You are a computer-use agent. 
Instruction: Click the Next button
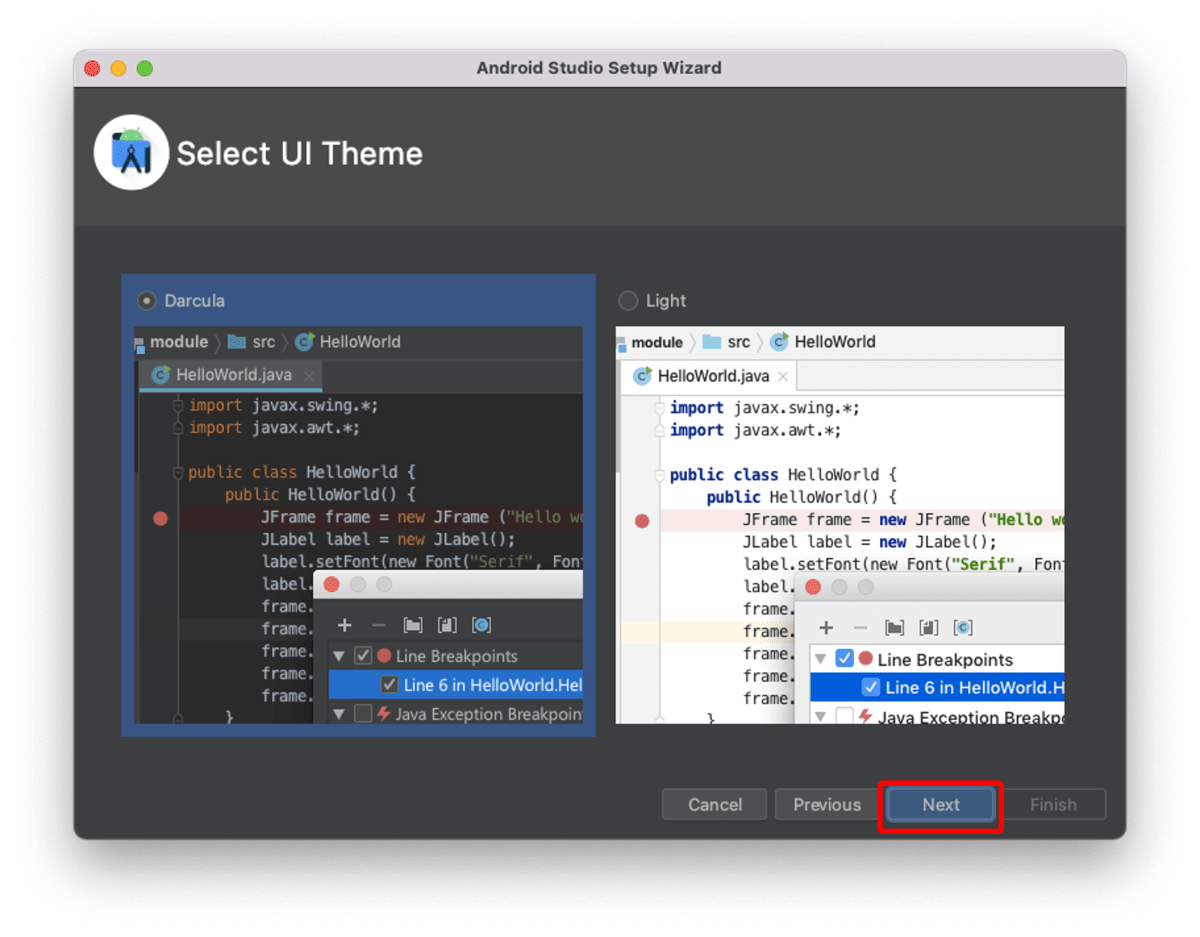[x=941, y=805]
